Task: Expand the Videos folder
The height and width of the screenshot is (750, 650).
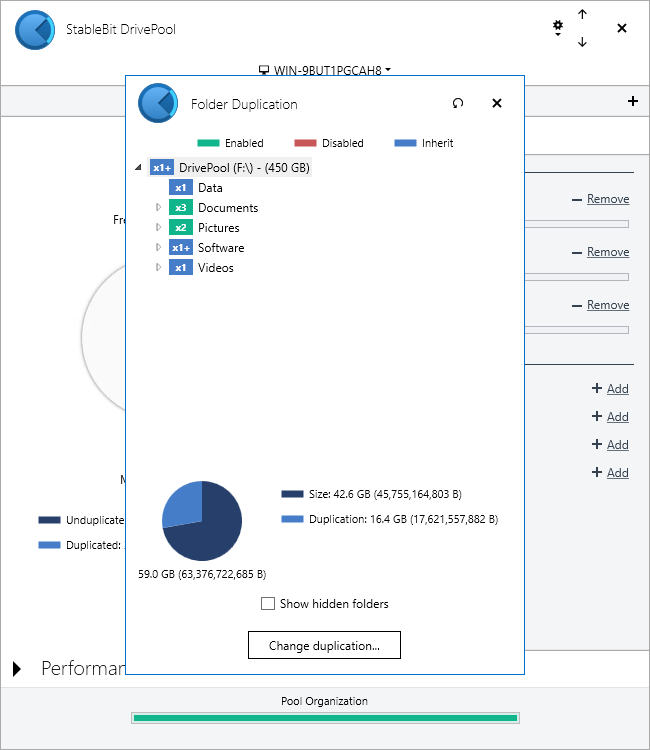Action: coord(158,267)
